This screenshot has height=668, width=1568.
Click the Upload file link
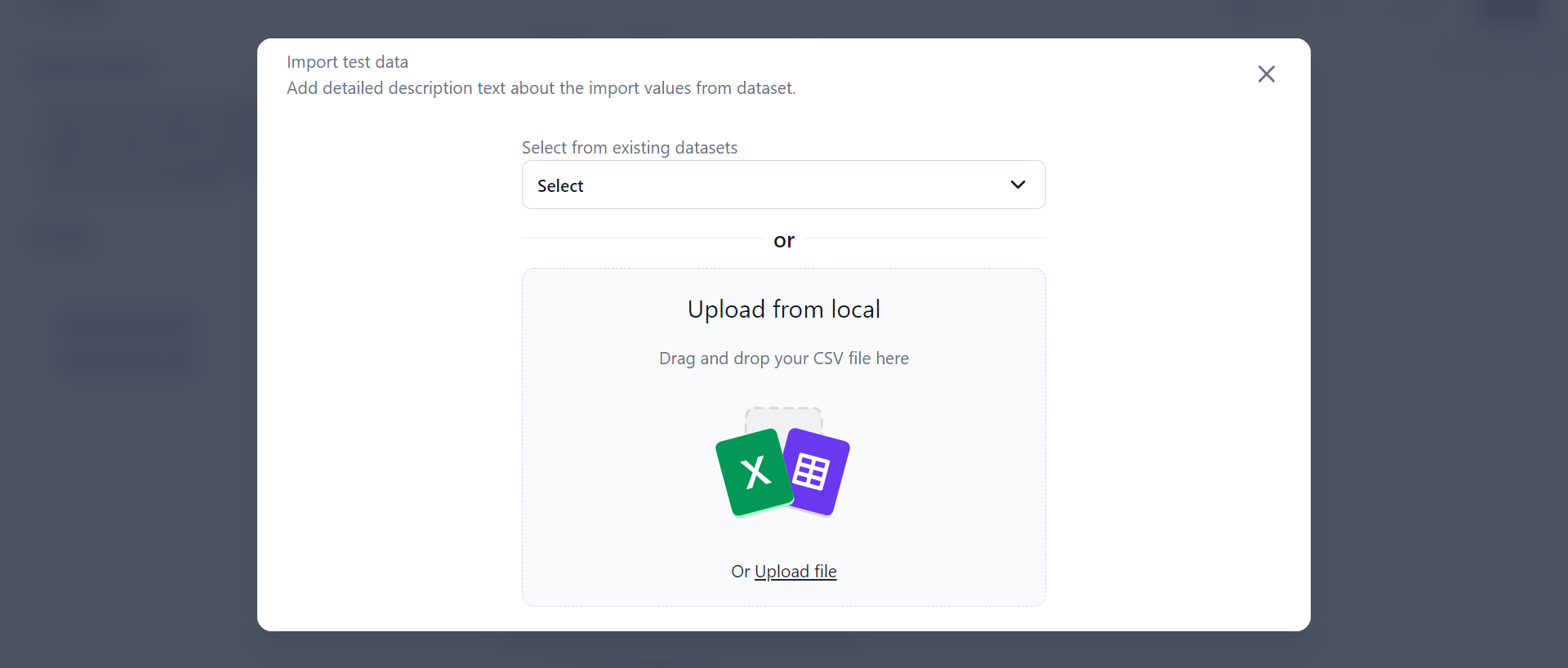coord(795,572)
